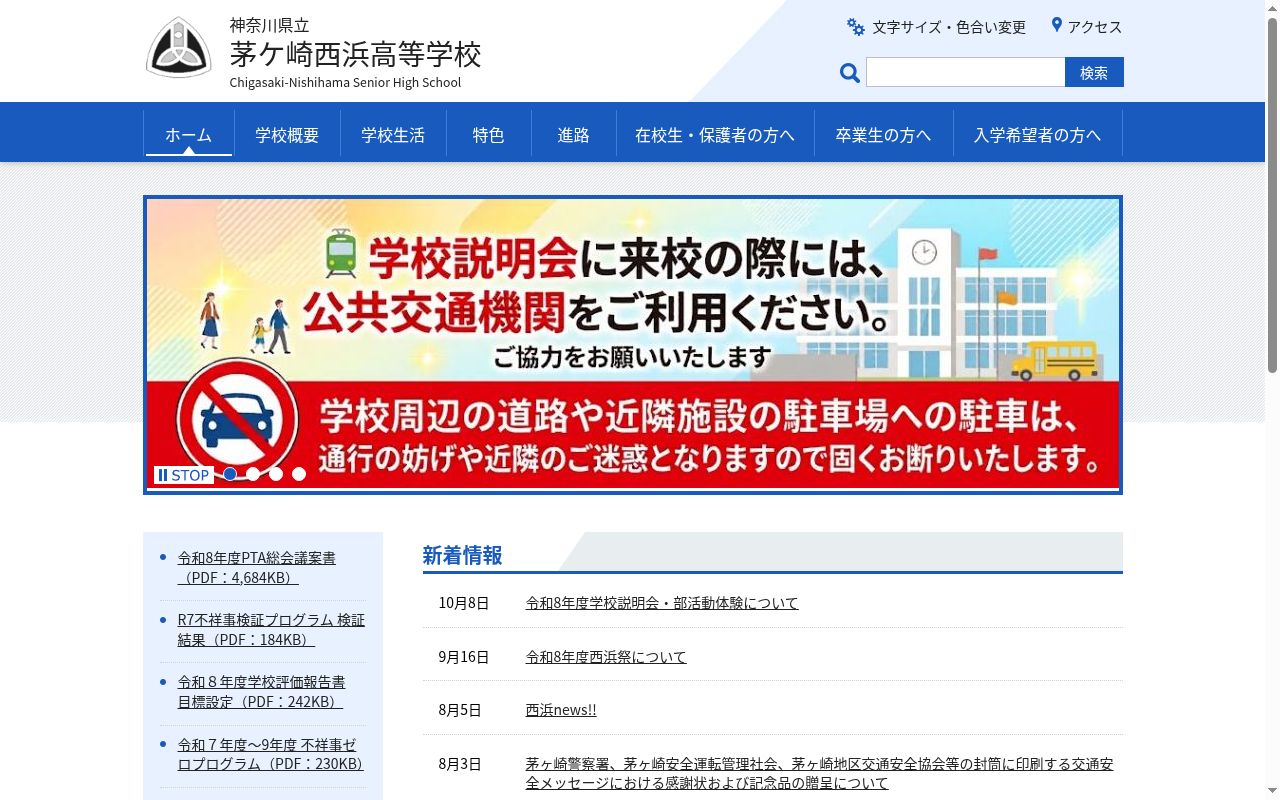Click the 8月3日 date text
Viewport: 1280px width, 800px height.
click(460, 764)
